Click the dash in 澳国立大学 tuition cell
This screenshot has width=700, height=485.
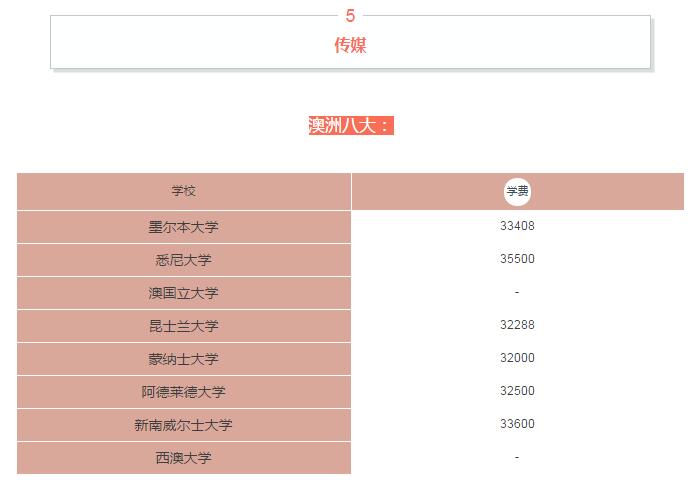pyautogui.click(x=517, y=292)
